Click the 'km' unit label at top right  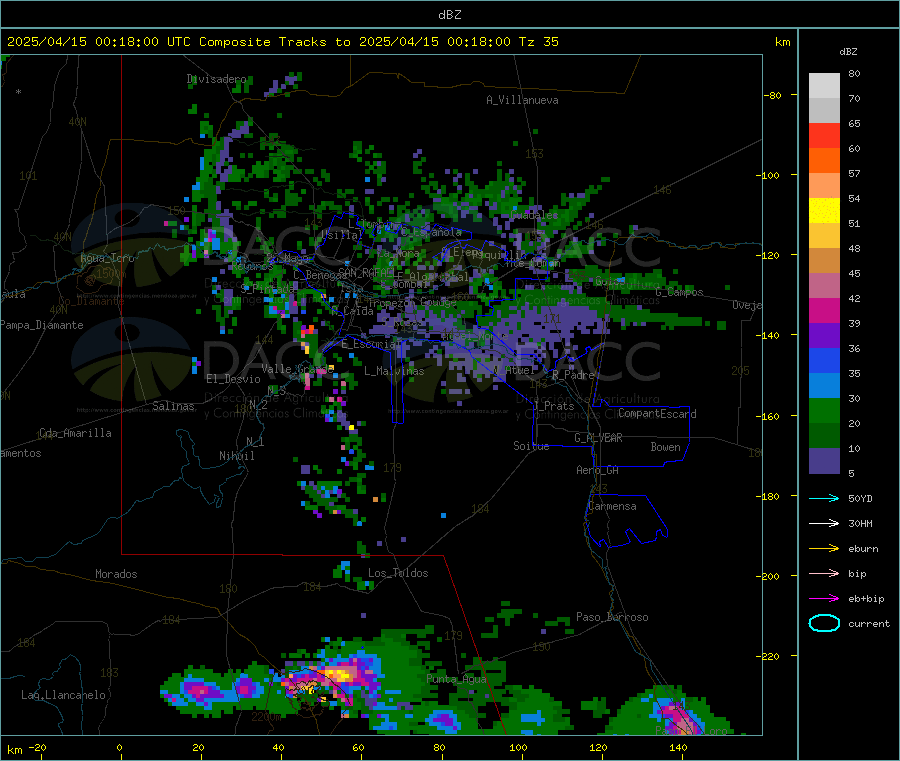coord(782,42)
